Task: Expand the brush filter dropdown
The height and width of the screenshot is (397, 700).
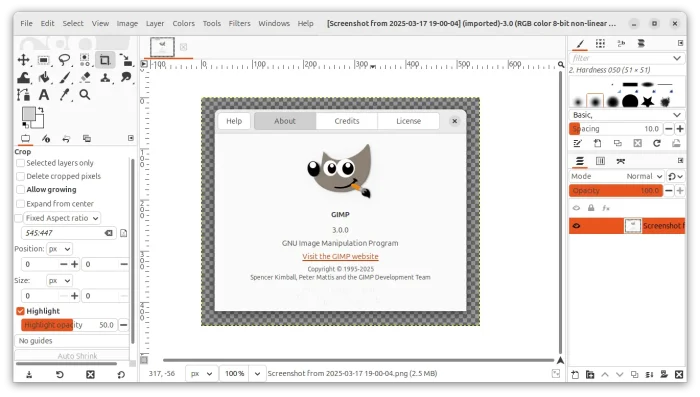Action: [x=677, y=59]
